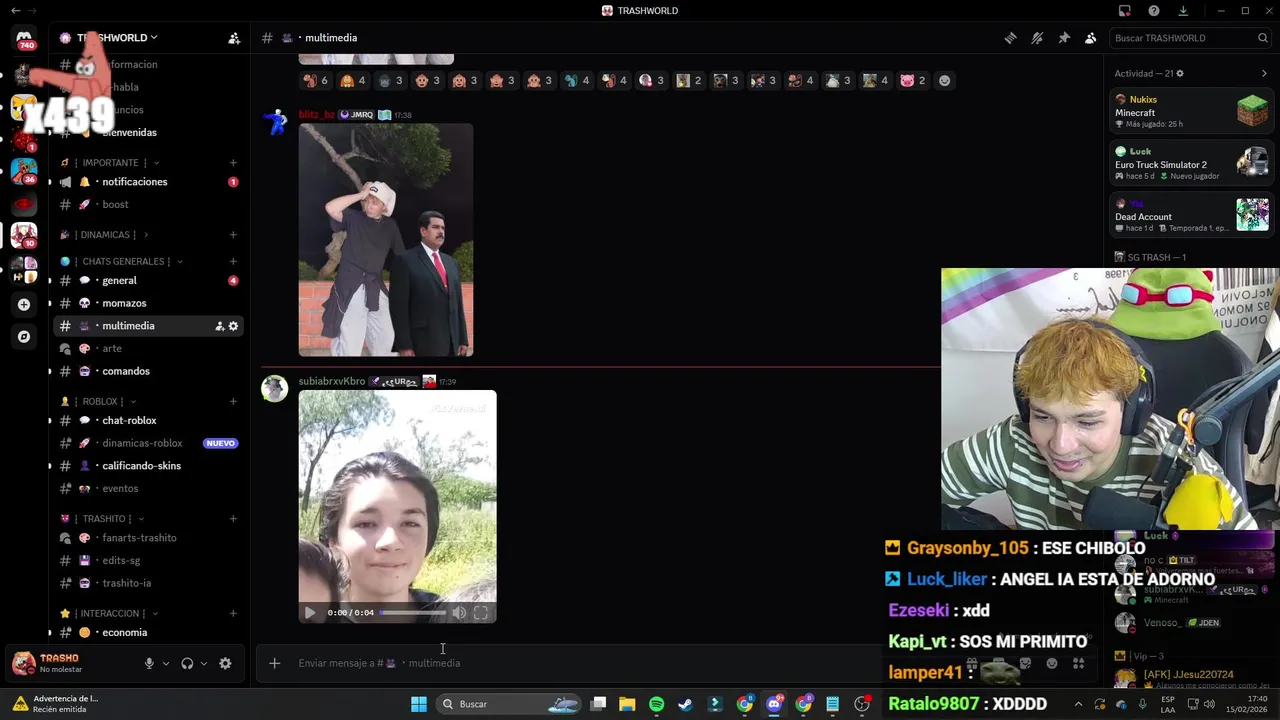Toggle headphone deafen in user panel
This screenshot has height=720, width=1280.
(187, 663)
